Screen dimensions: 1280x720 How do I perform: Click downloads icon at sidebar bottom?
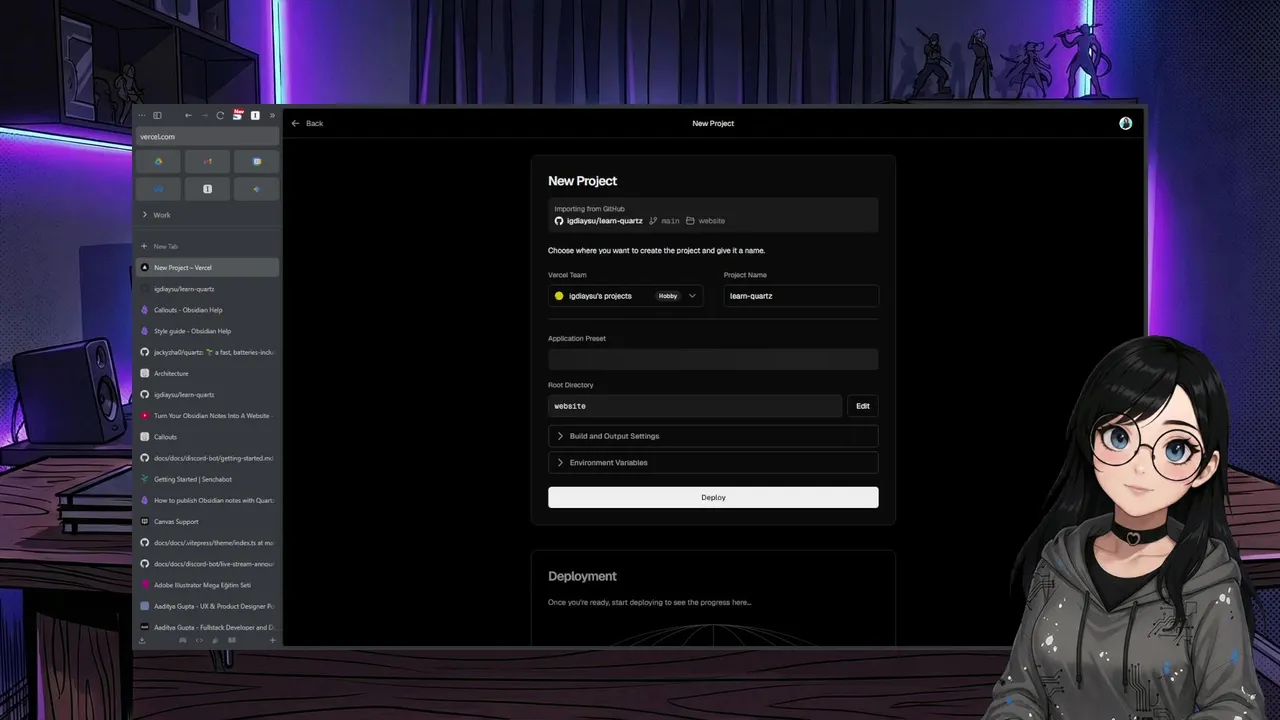[142, 640]
